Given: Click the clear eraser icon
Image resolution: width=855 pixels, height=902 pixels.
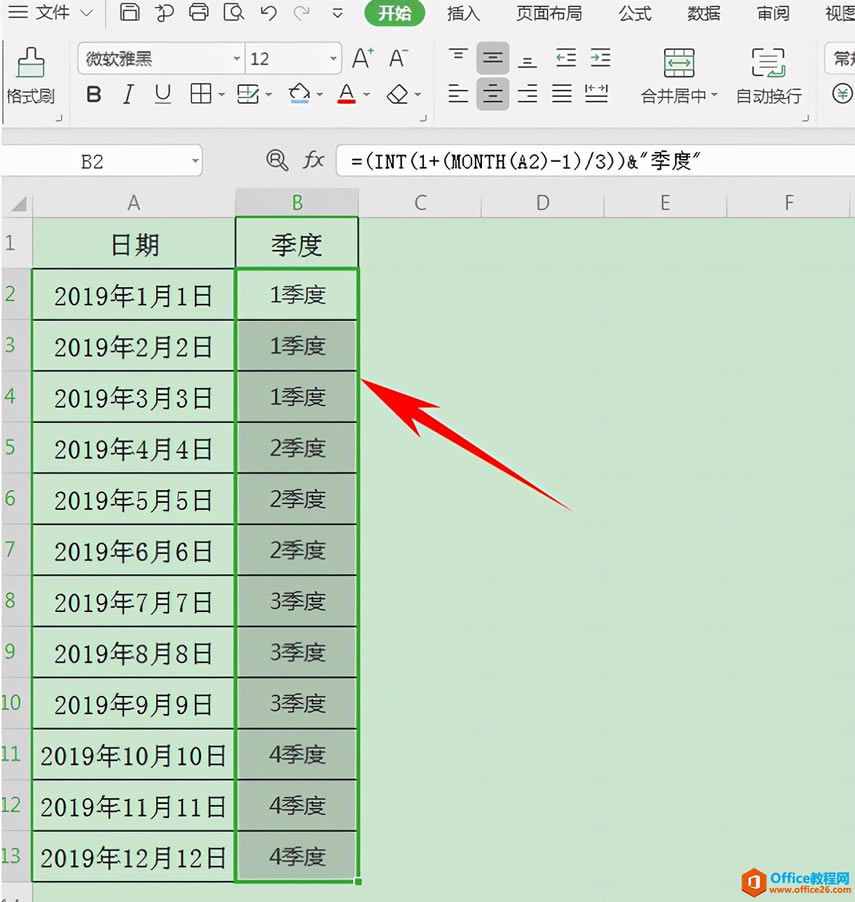Looking at the screenshot, I should (x=397, y=94).
